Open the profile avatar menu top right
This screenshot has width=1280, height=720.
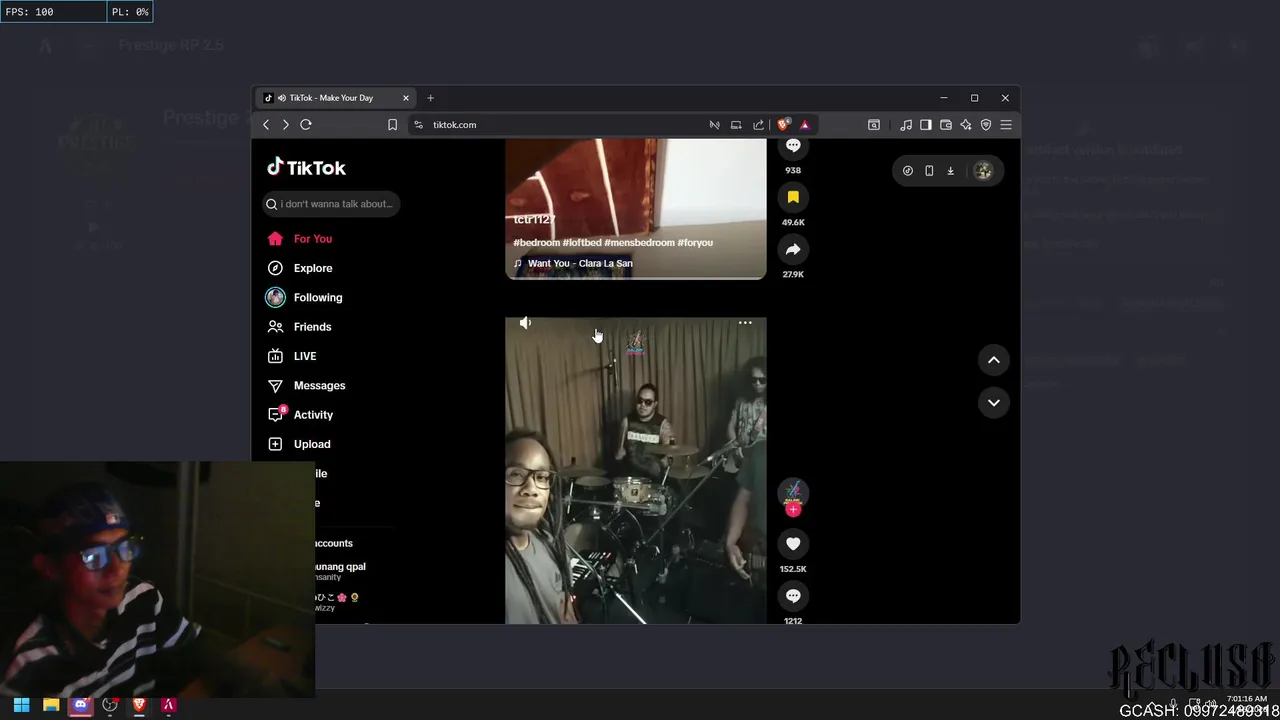tap(983, 171)
